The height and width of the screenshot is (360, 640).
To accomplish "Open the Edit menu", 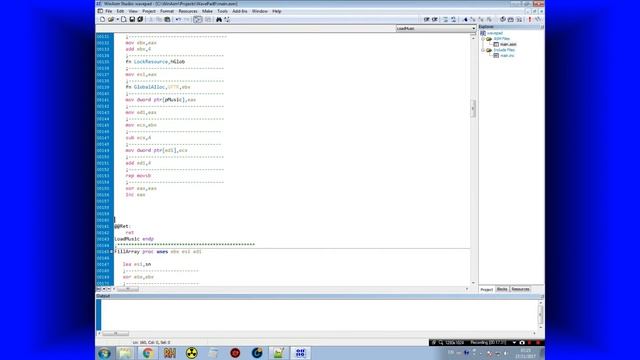I will click(x=120, y=11).
